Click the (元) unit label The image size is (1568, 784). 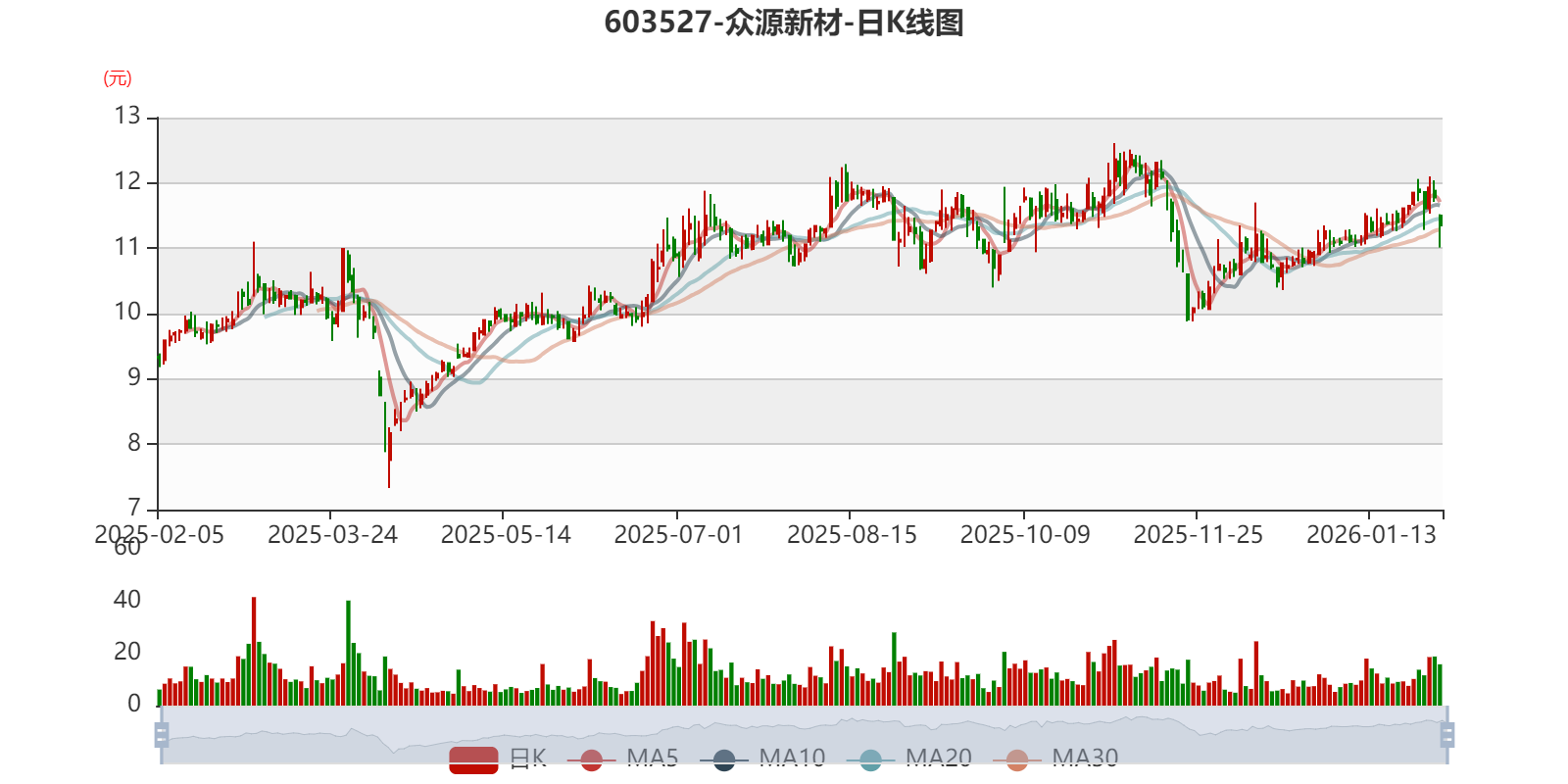point(118,78)
